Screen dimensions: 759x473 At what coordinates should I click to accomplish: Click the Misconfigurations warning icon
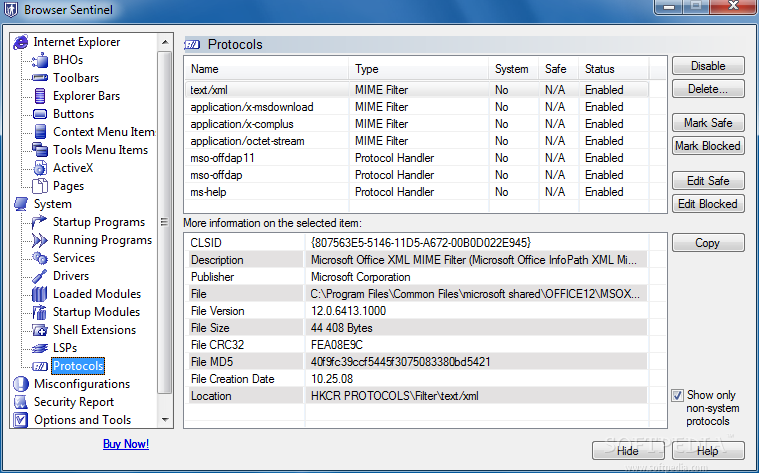(21, 384)
